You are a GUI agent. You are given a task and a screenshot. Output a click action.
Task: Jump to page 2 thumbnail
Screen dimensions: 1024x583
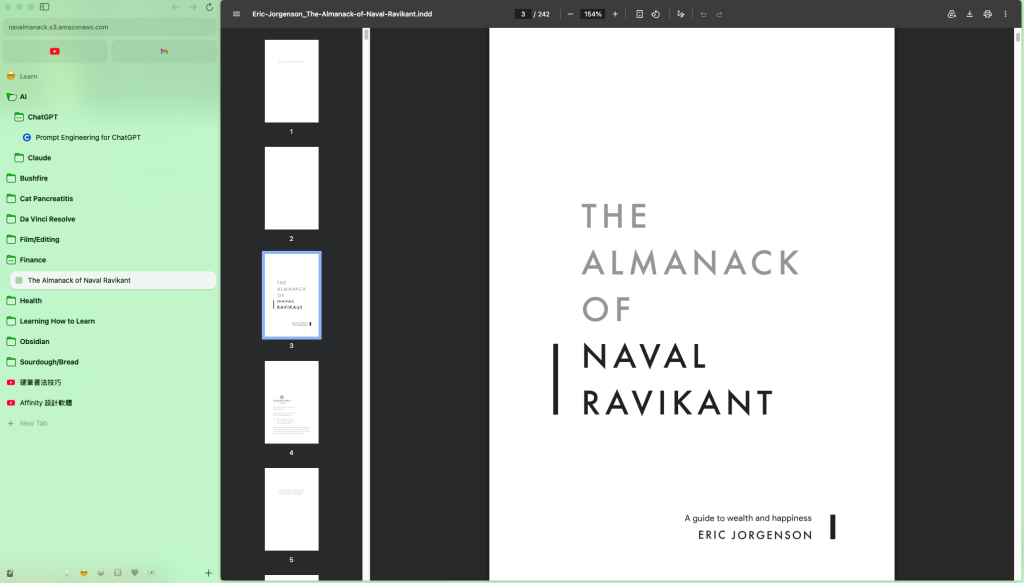pos(291,188)
